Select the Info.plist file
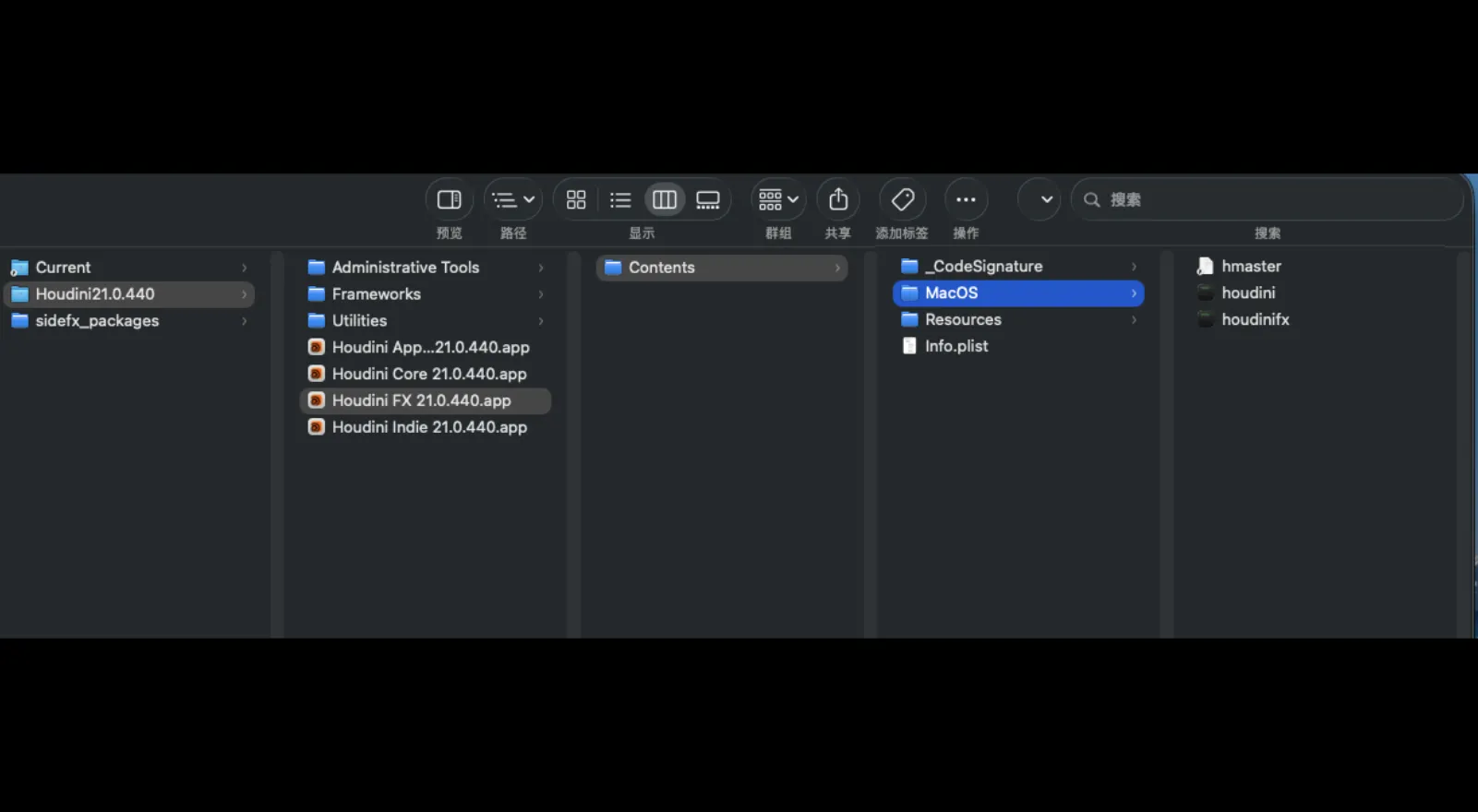 956,346
